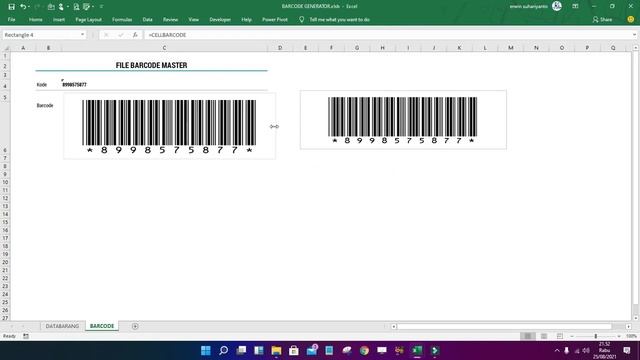Viewport: 640px width, 360px height.
Task: Open the Page Layout ribbon tab
Action: pos(88,19)
